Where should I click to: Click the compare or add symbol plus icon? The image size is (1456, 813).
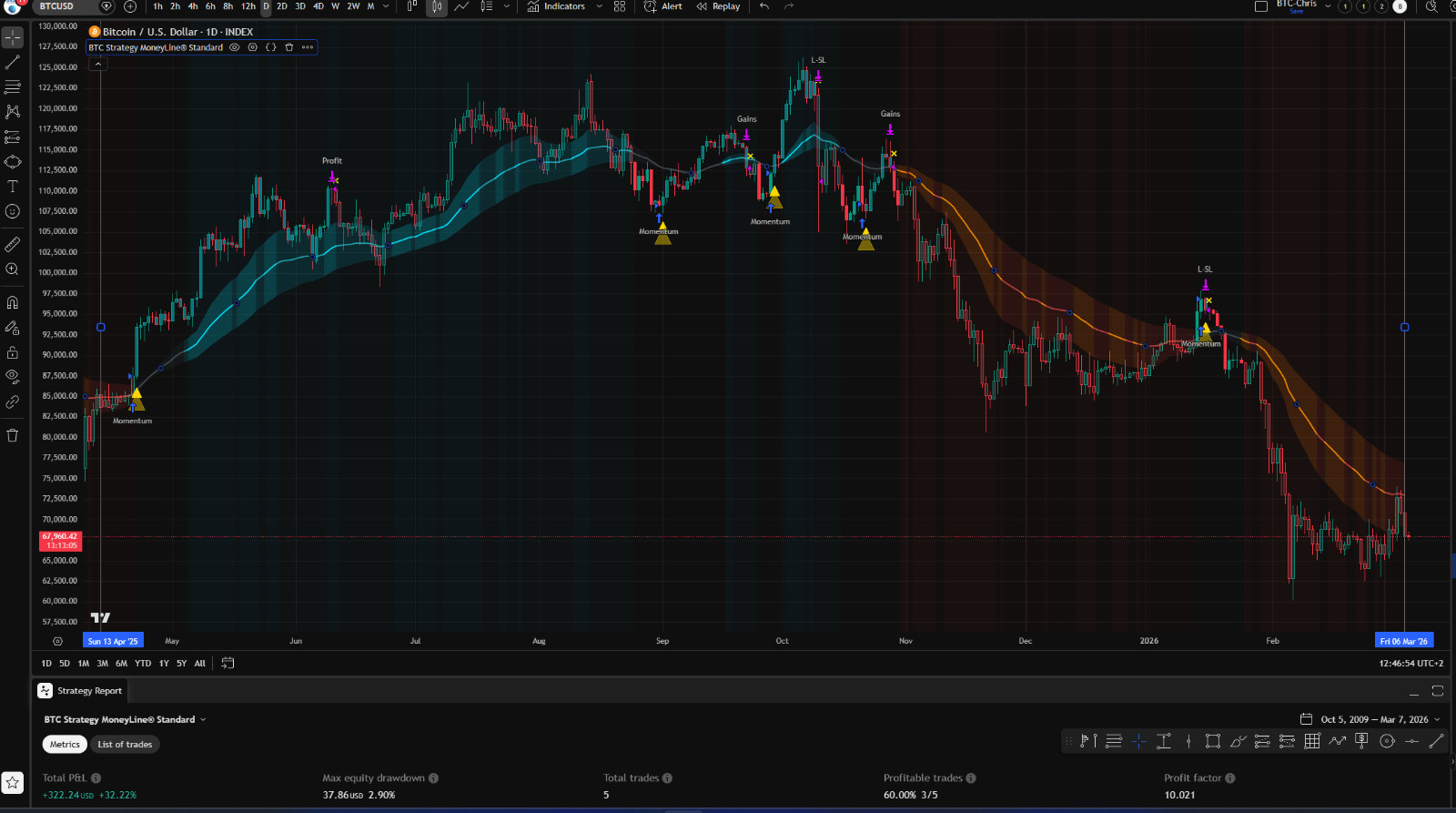point(130,6)
